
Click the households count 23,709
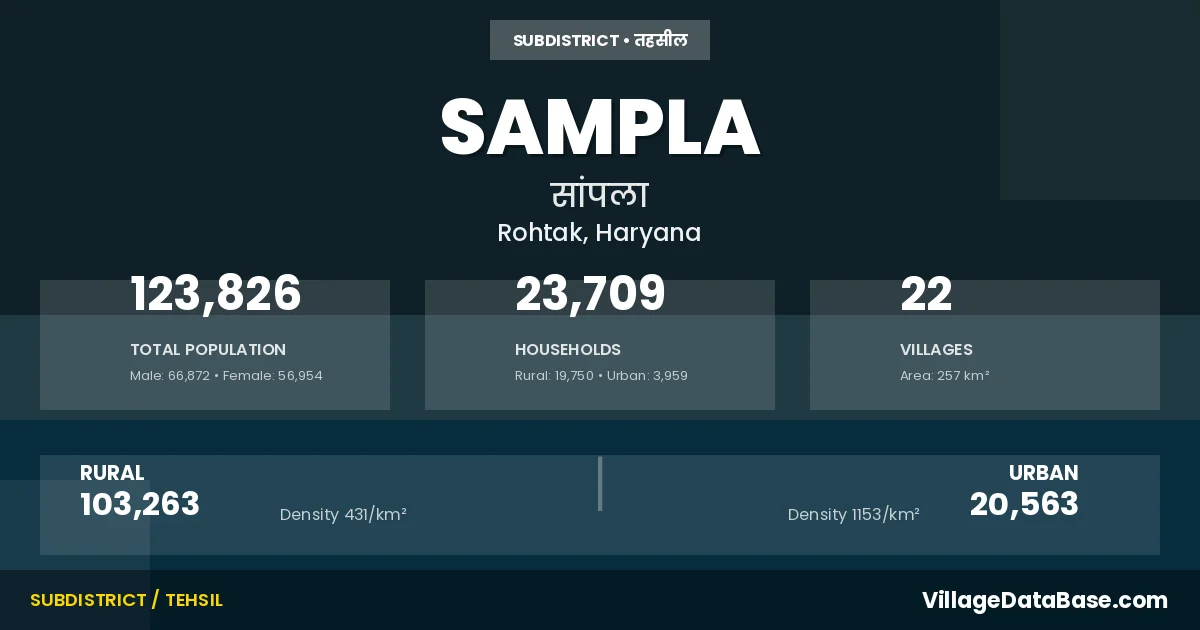pyautogui.click(x=590, y=294)
